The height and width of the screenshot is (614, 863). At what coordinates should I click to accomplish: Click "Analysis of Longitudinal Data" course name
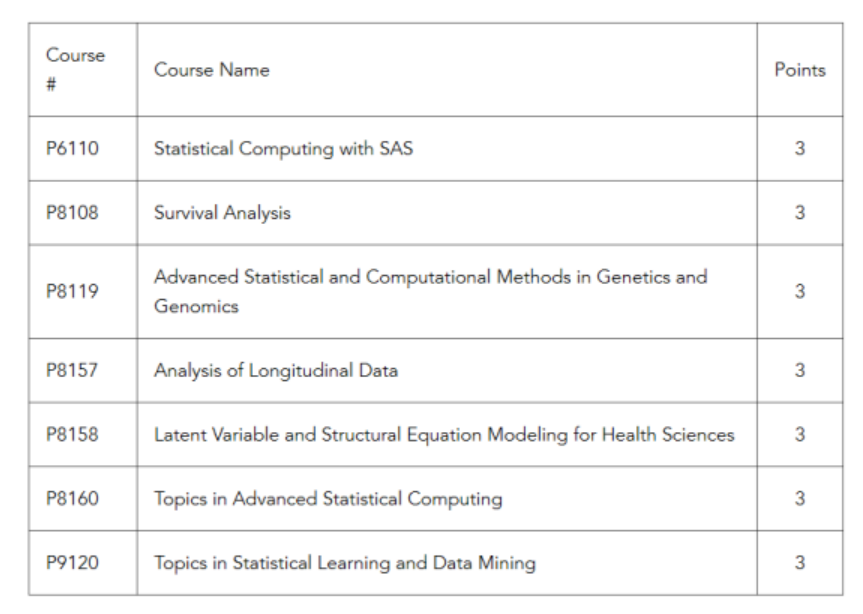(x=275, y=370)
